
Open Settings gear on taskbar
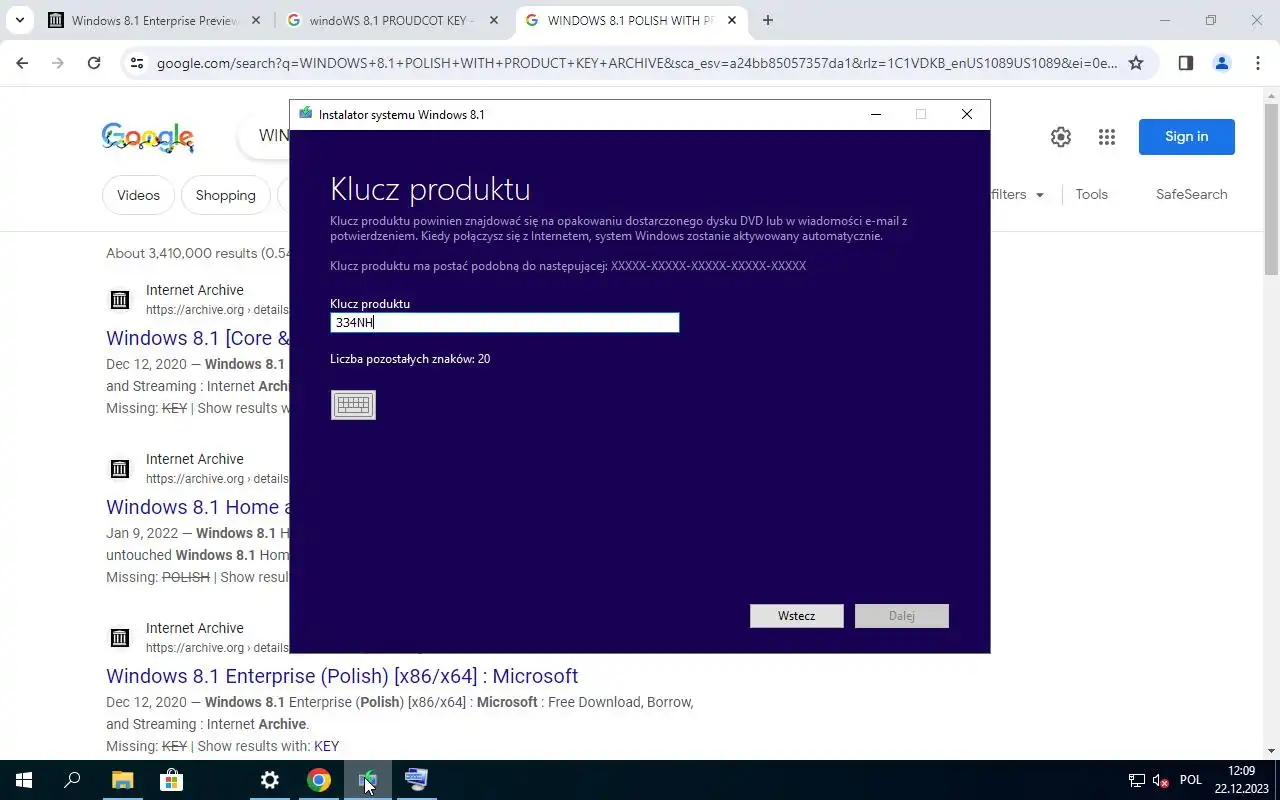pos(270,780)
